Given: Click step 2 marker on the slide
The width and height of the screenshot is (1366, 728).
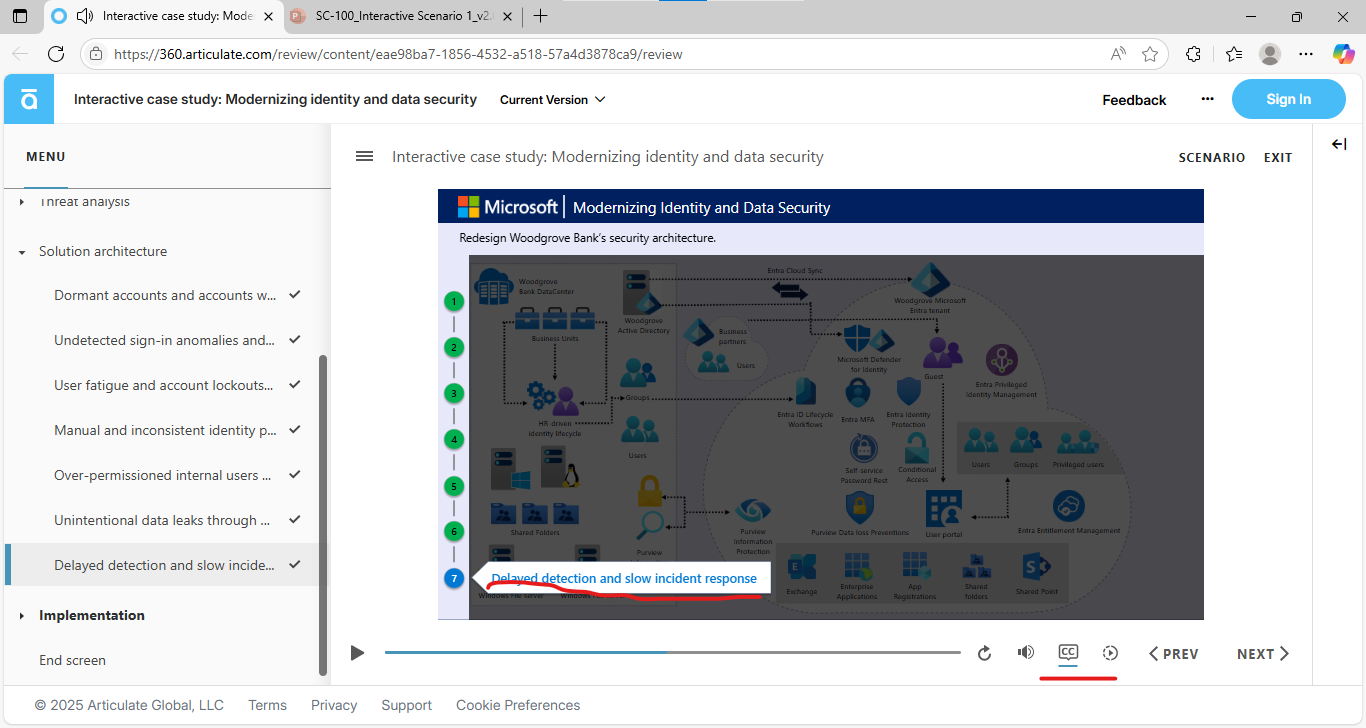Looking at the screenshot, I should [454, 348].
